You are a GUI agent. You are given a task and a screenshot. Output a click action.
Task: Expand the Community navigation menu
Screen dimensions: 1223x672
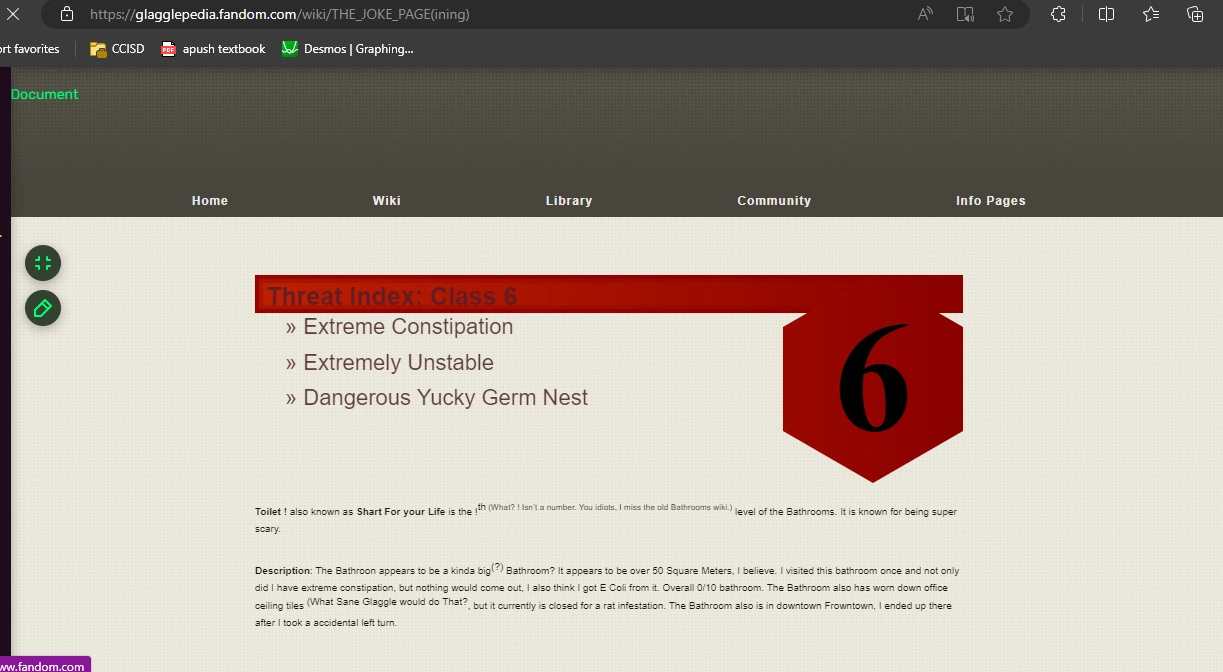774,200
